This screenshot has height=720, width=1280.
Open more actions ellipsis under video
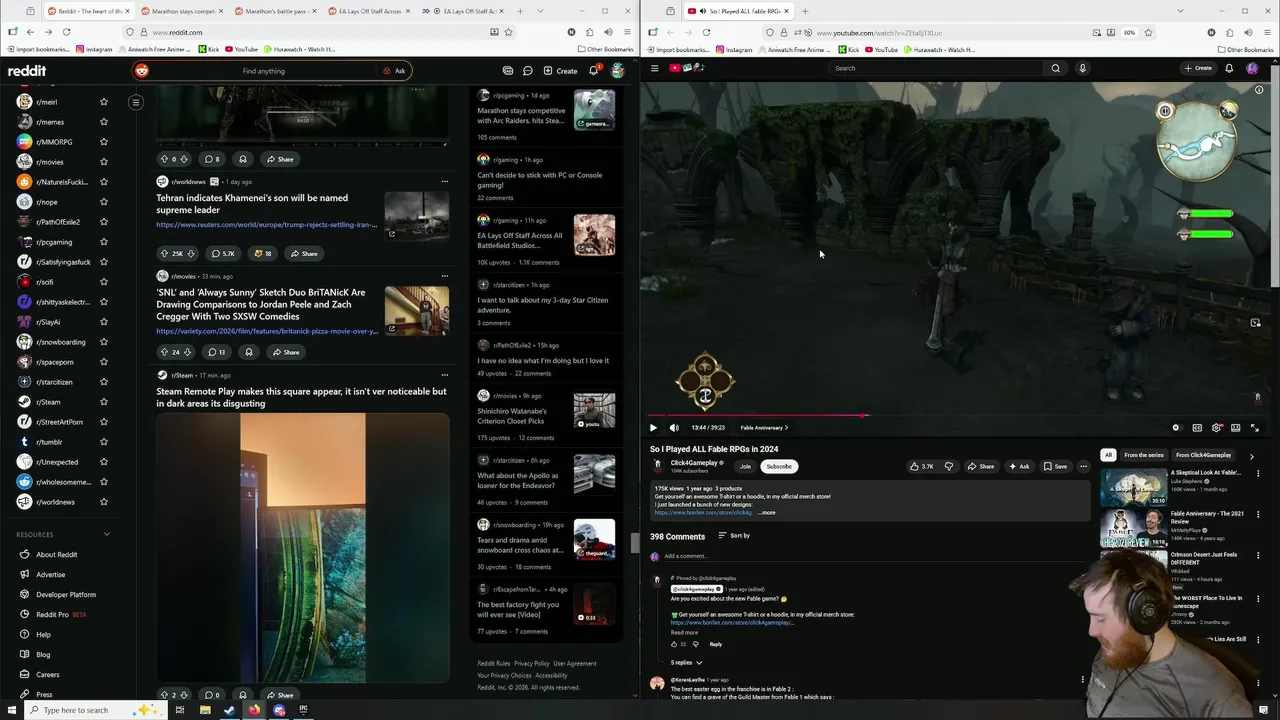click(1083, 466)
